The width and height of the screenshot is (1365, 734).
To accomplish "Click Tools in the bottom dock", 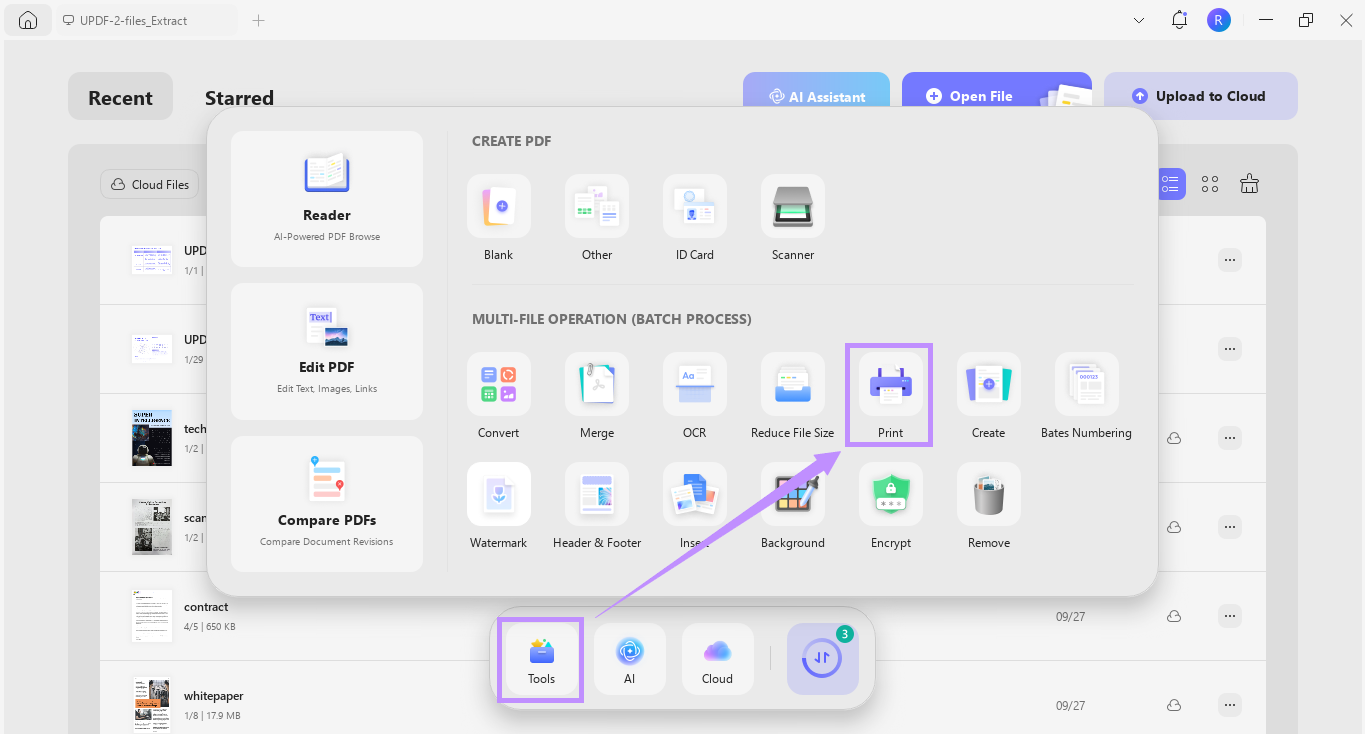I will pos(541,660).
